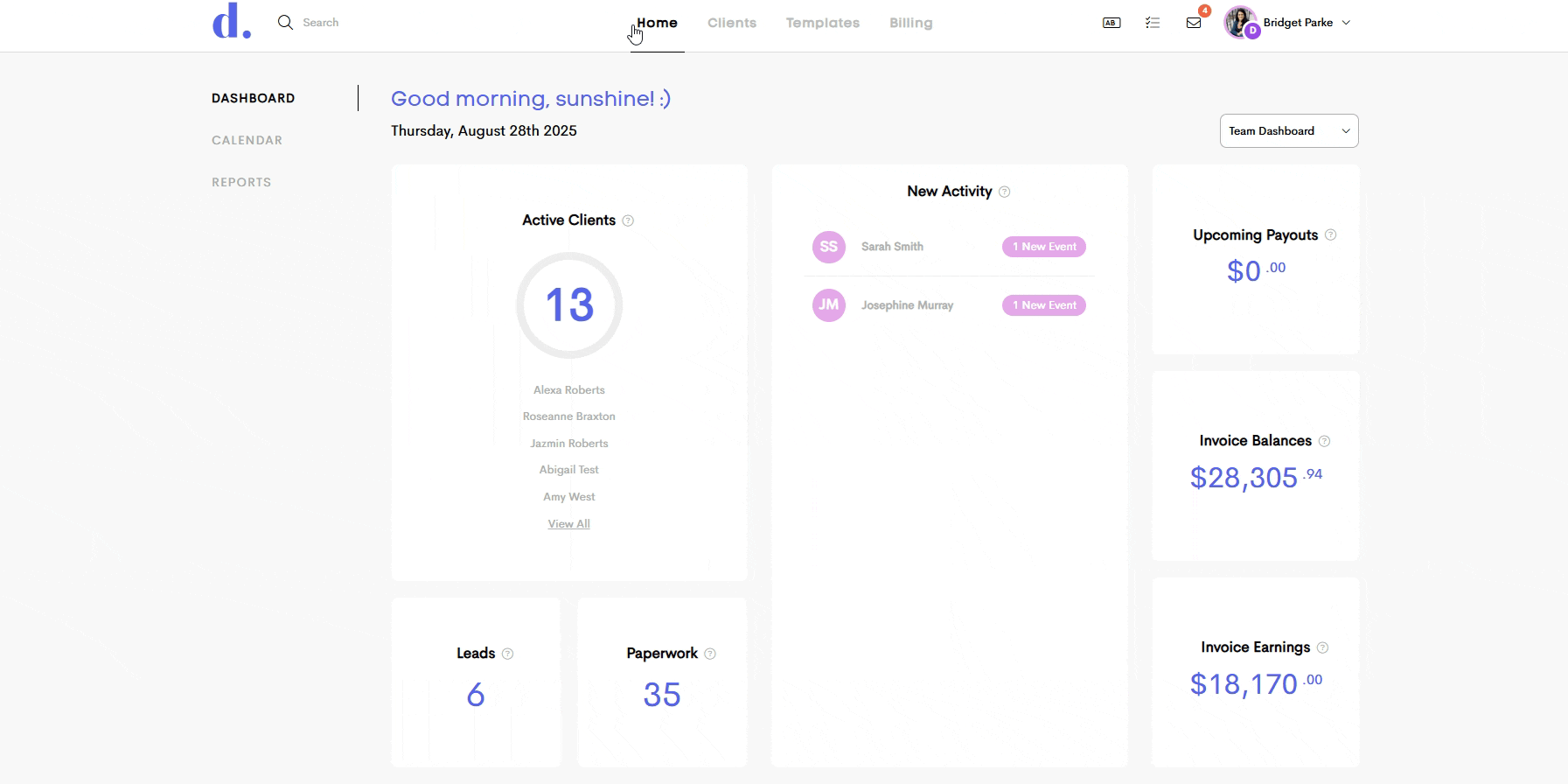The width and height of the screenshot is (1568, 784).
Task: Open the Team Dashboard dropdown
Action: (1289, 131)
